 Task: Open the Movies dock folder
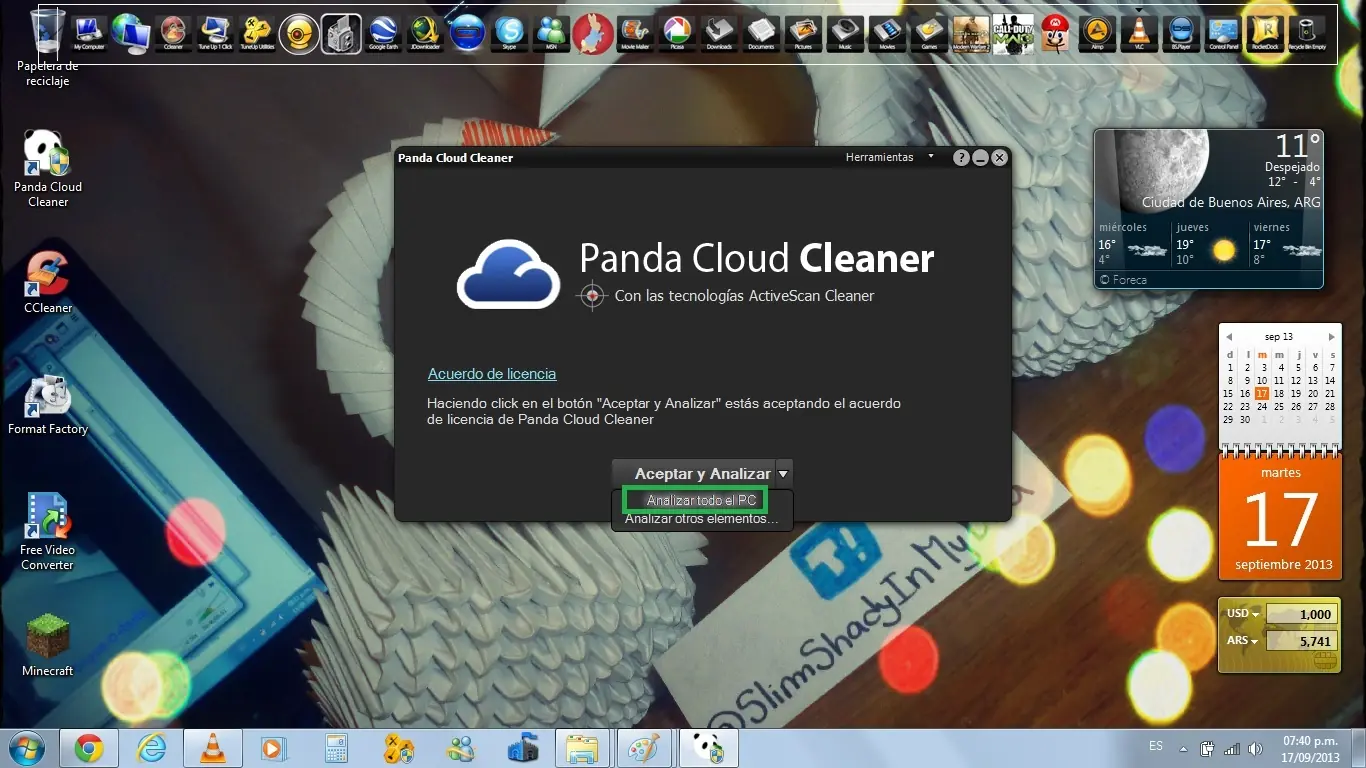[887, 34]
